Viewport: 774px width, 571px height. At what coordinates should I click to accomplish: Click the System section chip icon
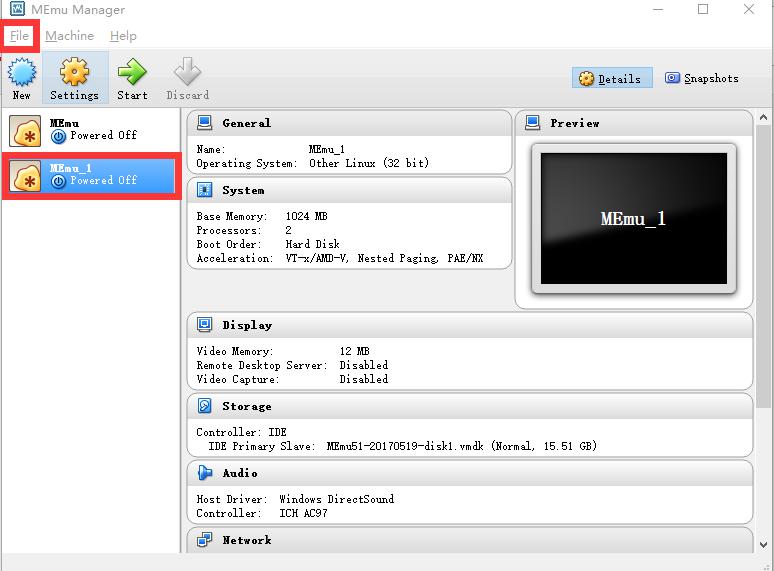click(x=205, y=190)
